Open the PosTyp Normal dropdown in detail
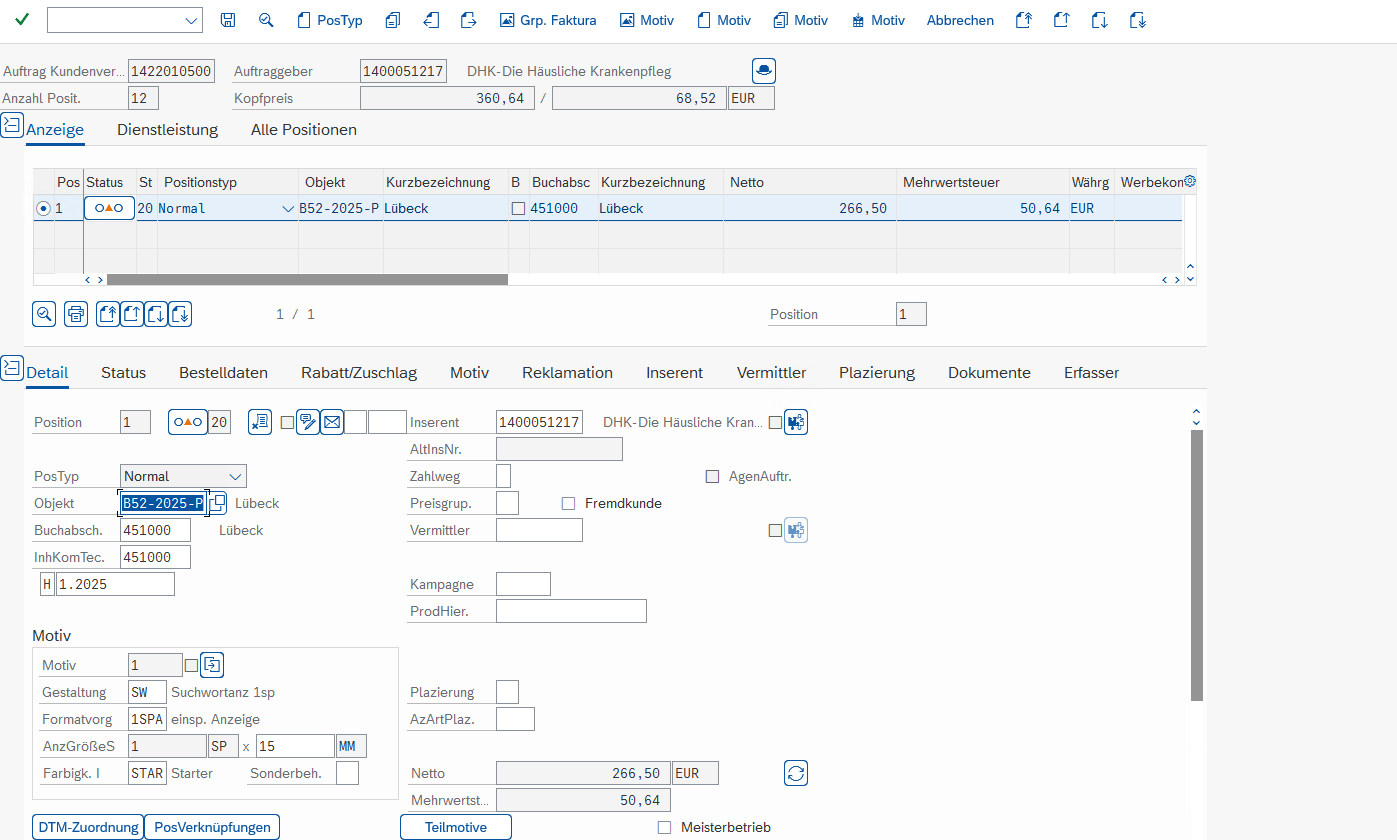1397x840 pixels. pyautogui.click(x=236, y=476)
